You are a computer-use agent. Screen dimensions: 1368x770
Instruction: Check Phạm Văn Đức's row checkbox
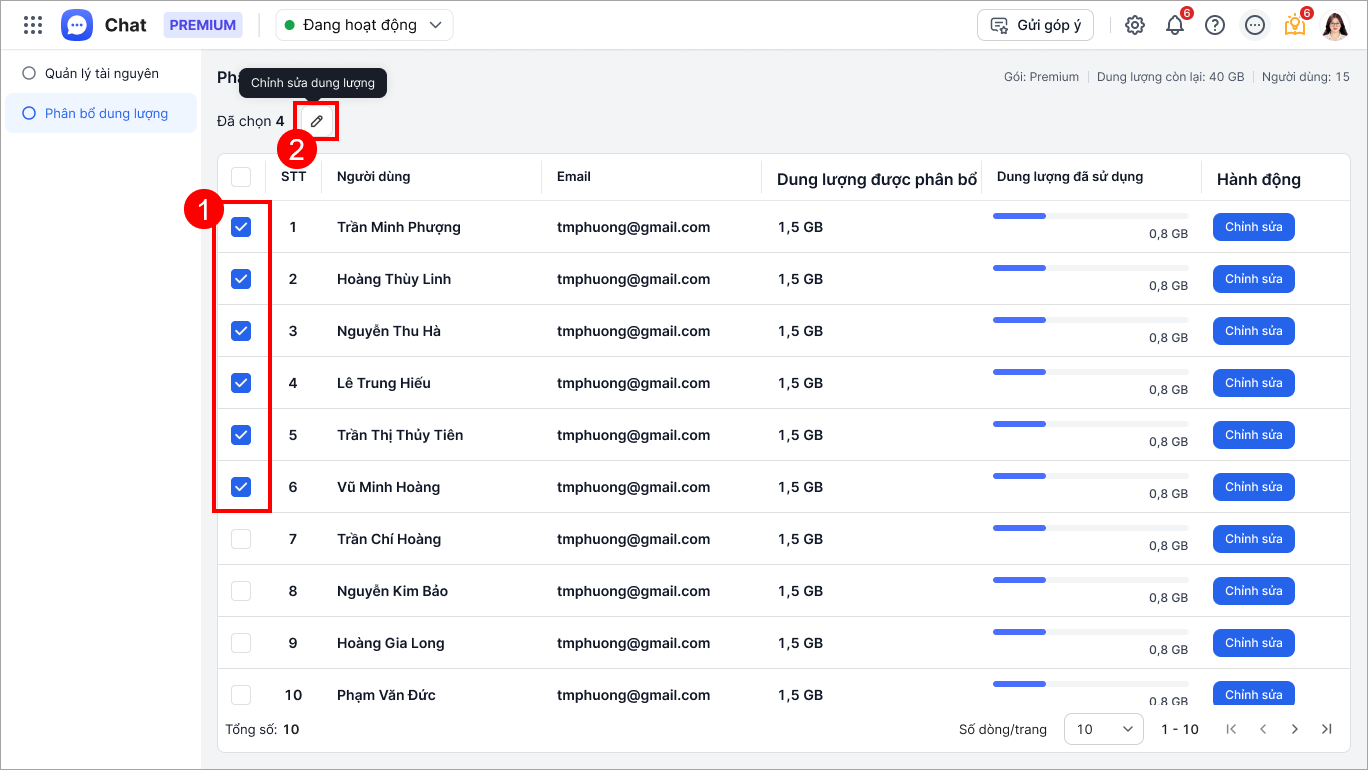coord(241,695)
